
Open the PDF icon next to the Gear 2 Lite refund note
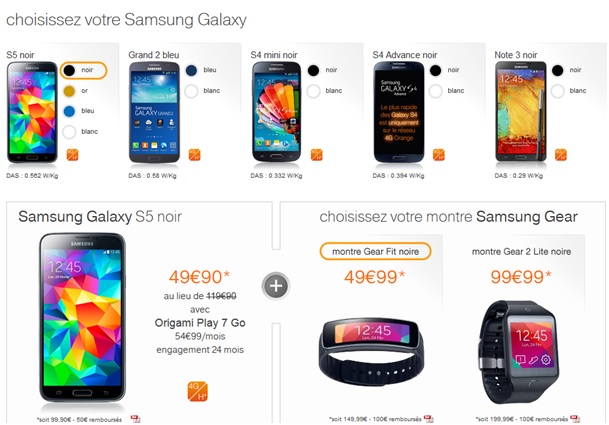pyautogui.click(x=575, y=419)
